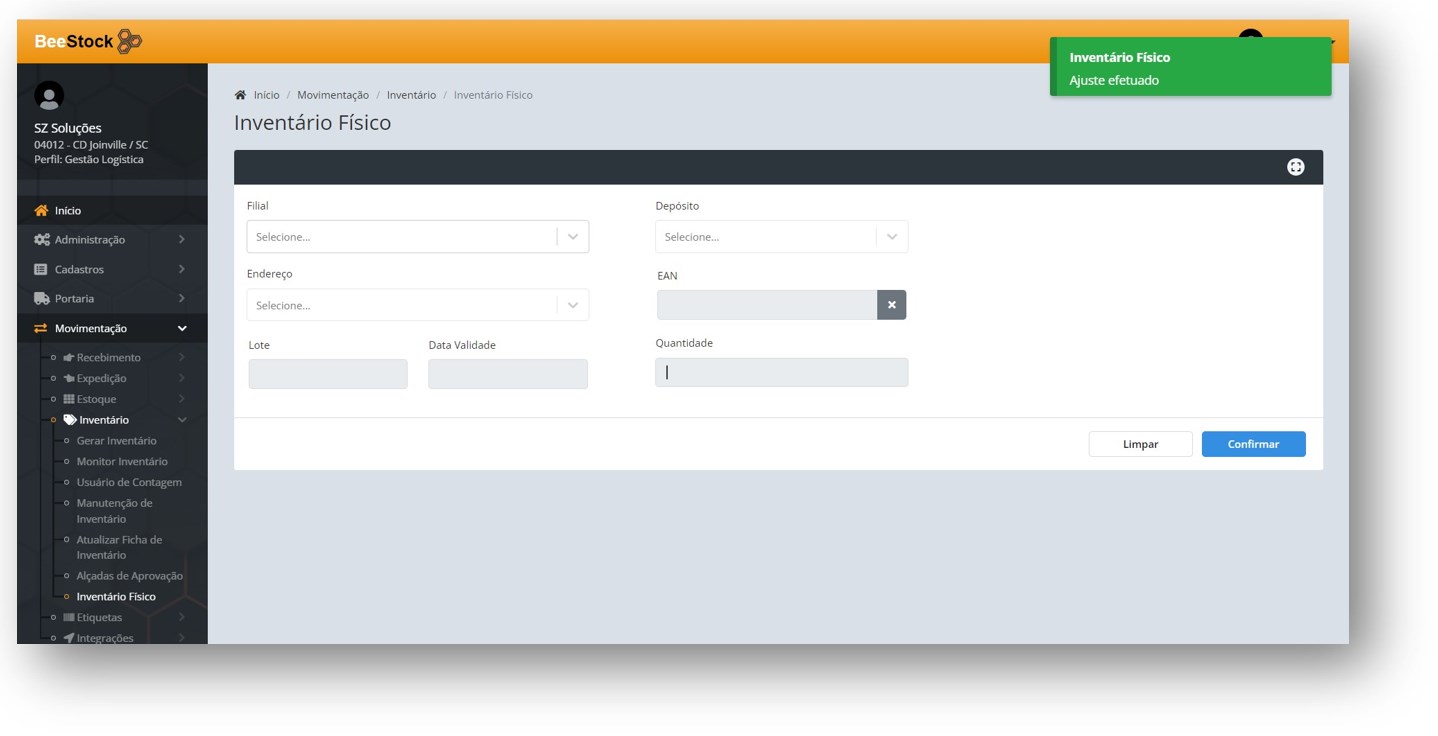Screen dimensions: 1438x736
Task: Click the home icon in breadcrumb
Action: point(240,95)
